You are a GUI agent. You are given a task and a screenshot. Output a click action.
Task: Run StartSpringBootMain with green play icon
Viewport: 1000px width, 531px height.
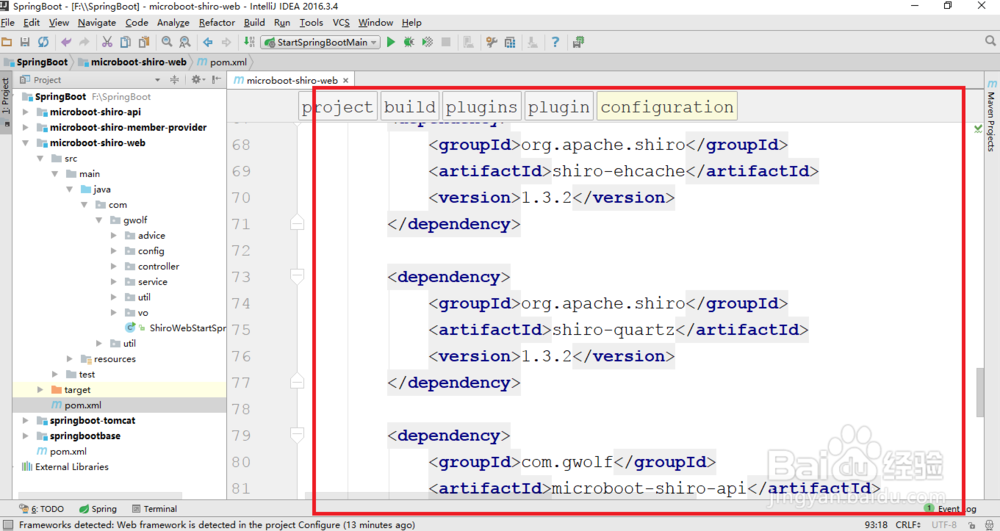pos(391,42)
